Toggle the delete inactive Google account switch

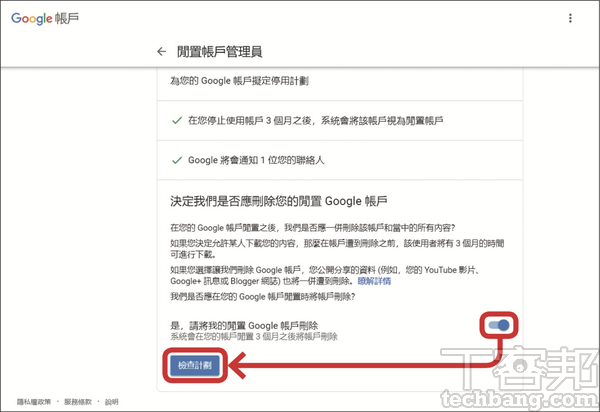click(x=499, y=325)
